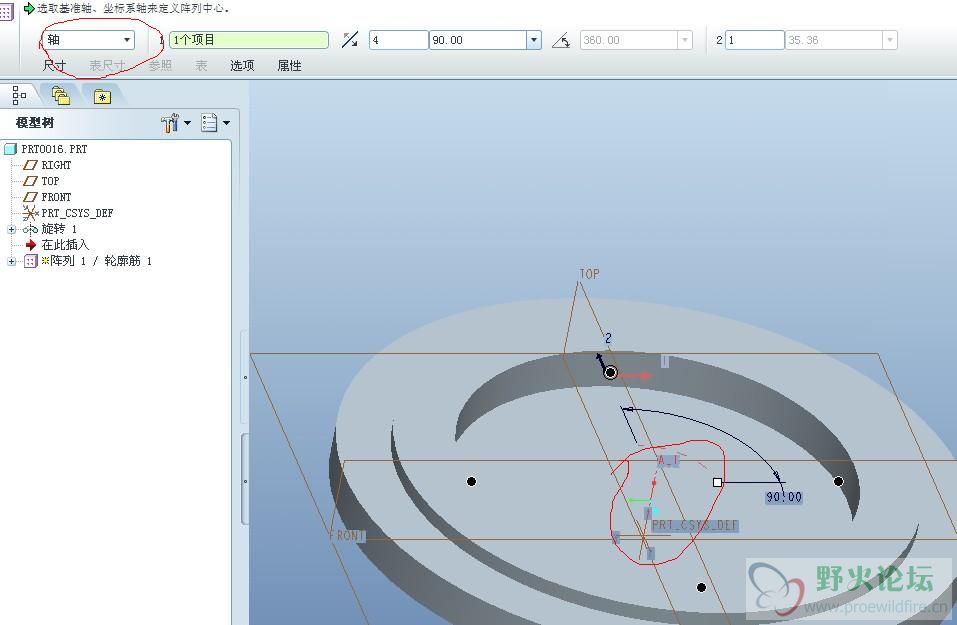Screen dimensions: 957x625
Task: Click the RIGHT datum plane icon in the tree
Action: coord(30,165)
